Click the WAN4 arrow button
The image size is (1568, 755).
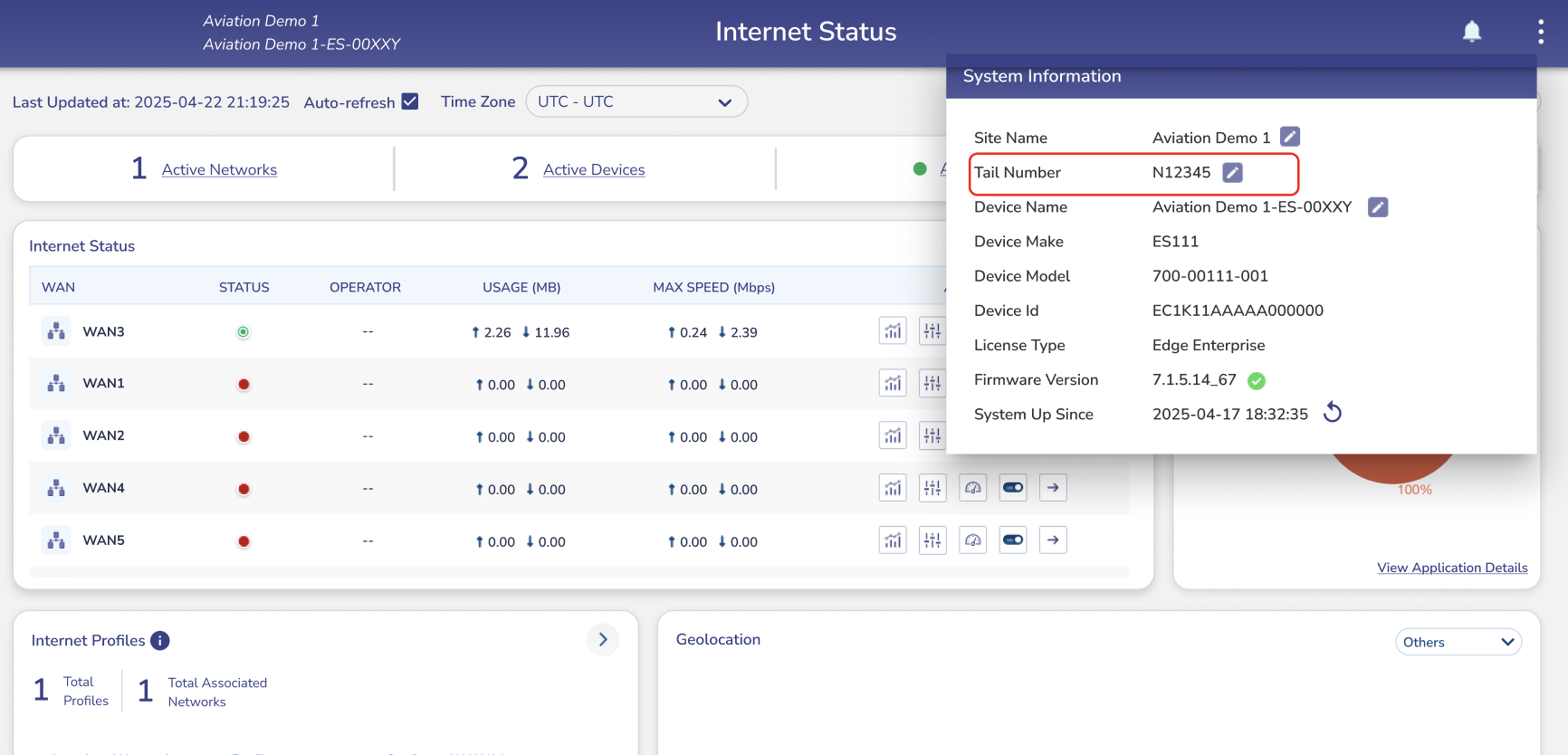[x=1053, y=488]
